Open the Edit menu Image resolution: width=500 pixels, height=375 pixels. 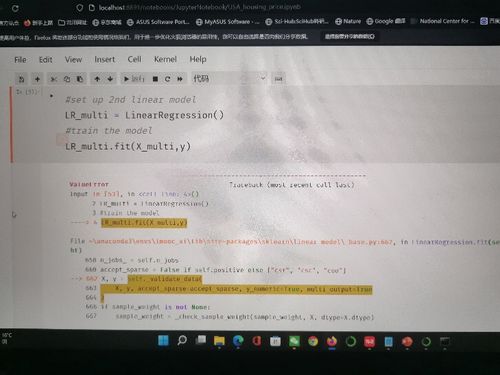pos(45,60)
